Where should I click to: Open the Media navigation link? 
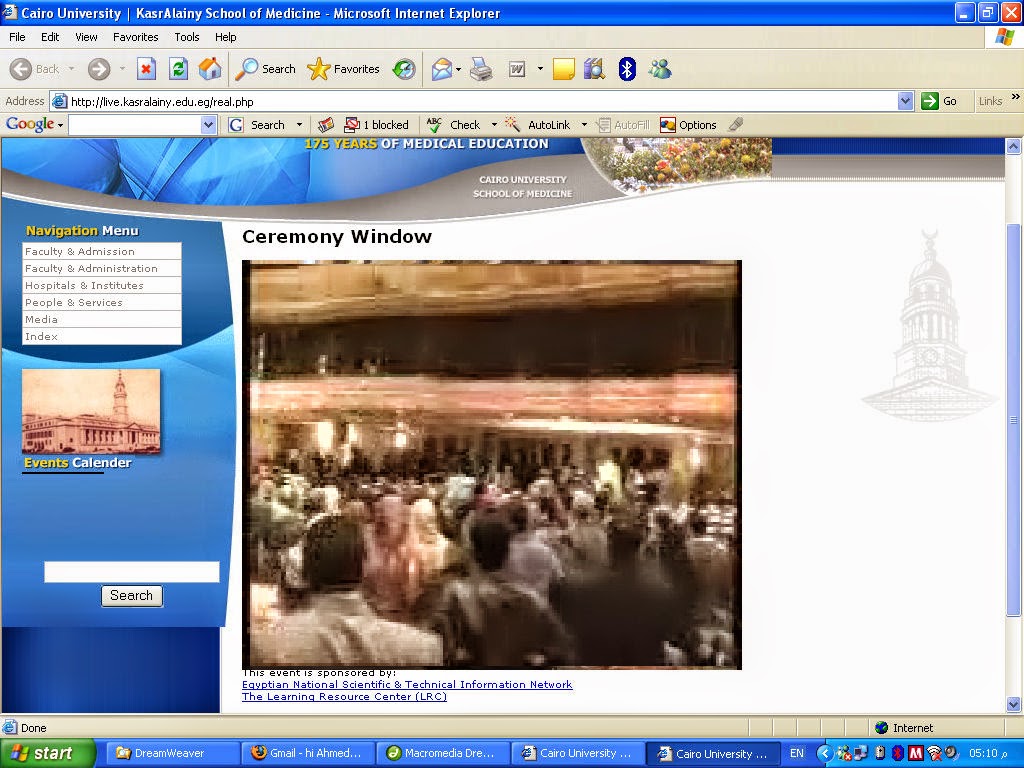point(101,319)
